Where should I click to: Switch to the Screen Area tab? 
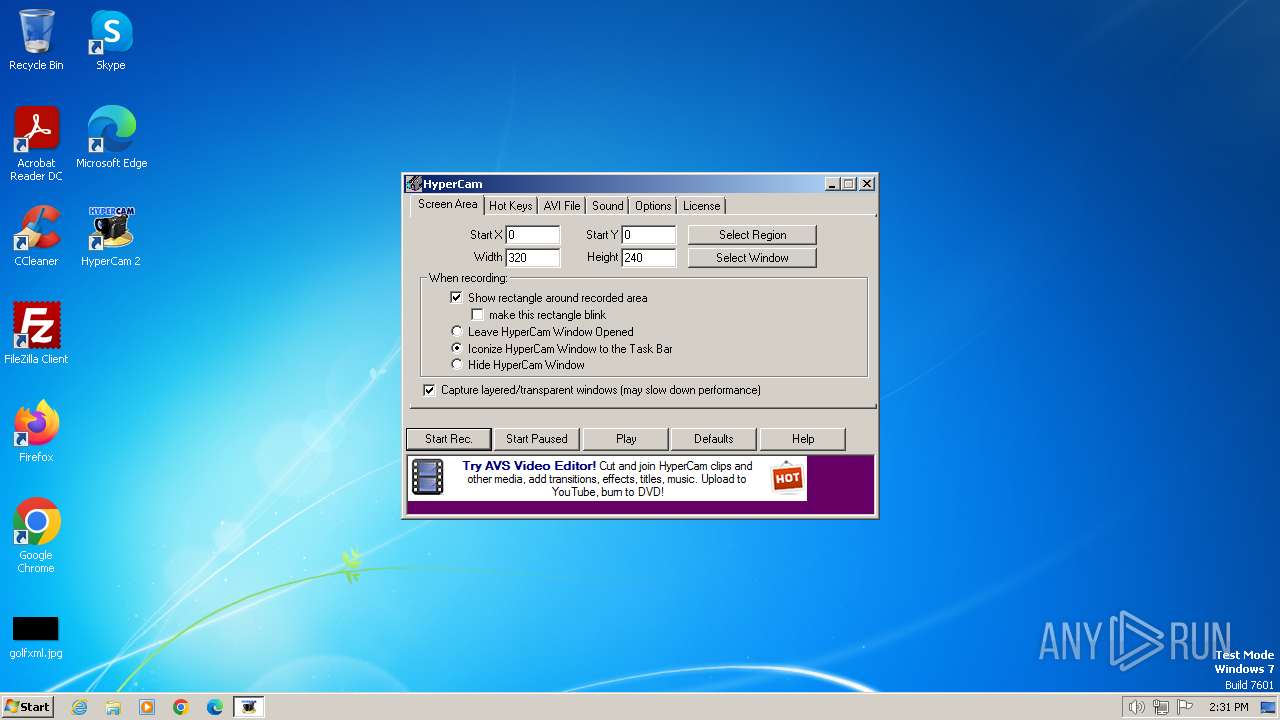[447, 204]
